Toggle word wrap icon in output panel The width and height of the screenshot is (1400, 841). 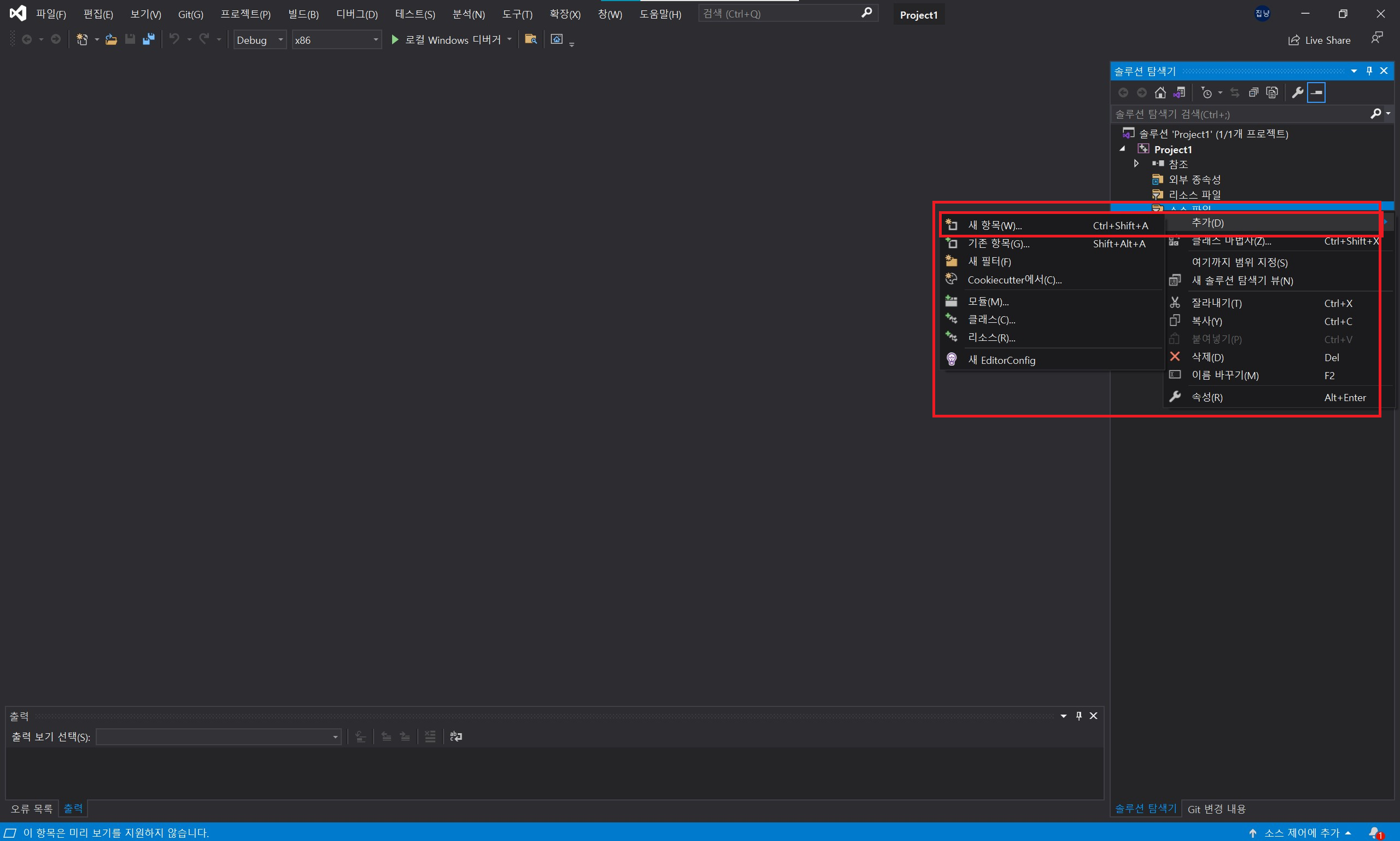(x=456, y=736)
